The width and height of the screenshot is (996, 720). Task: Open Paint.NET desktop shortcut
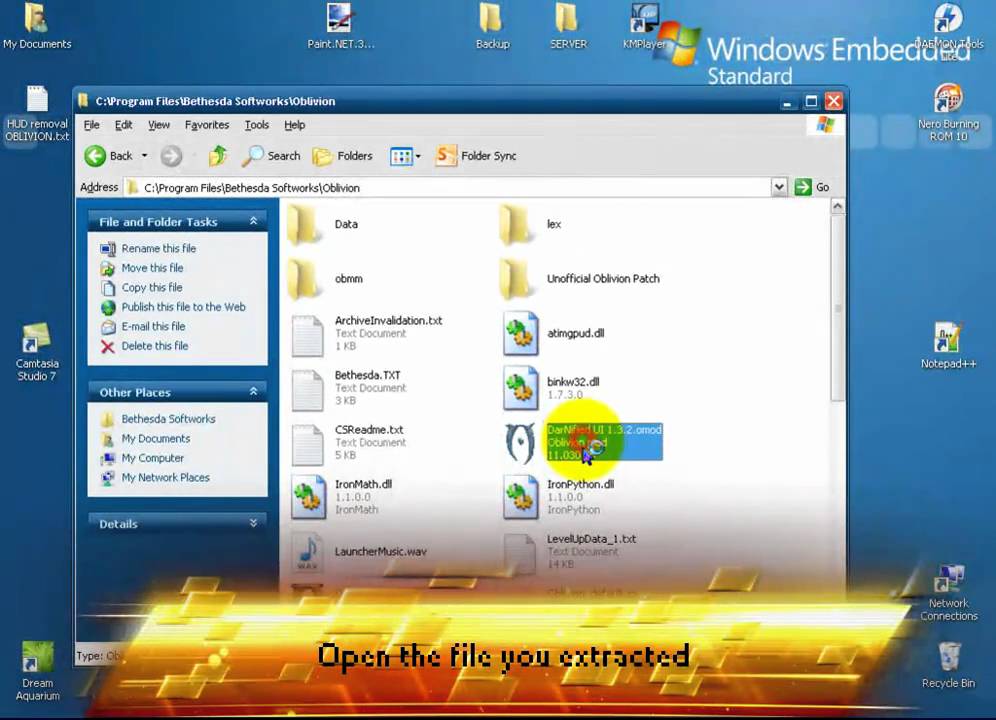(340, 25)
